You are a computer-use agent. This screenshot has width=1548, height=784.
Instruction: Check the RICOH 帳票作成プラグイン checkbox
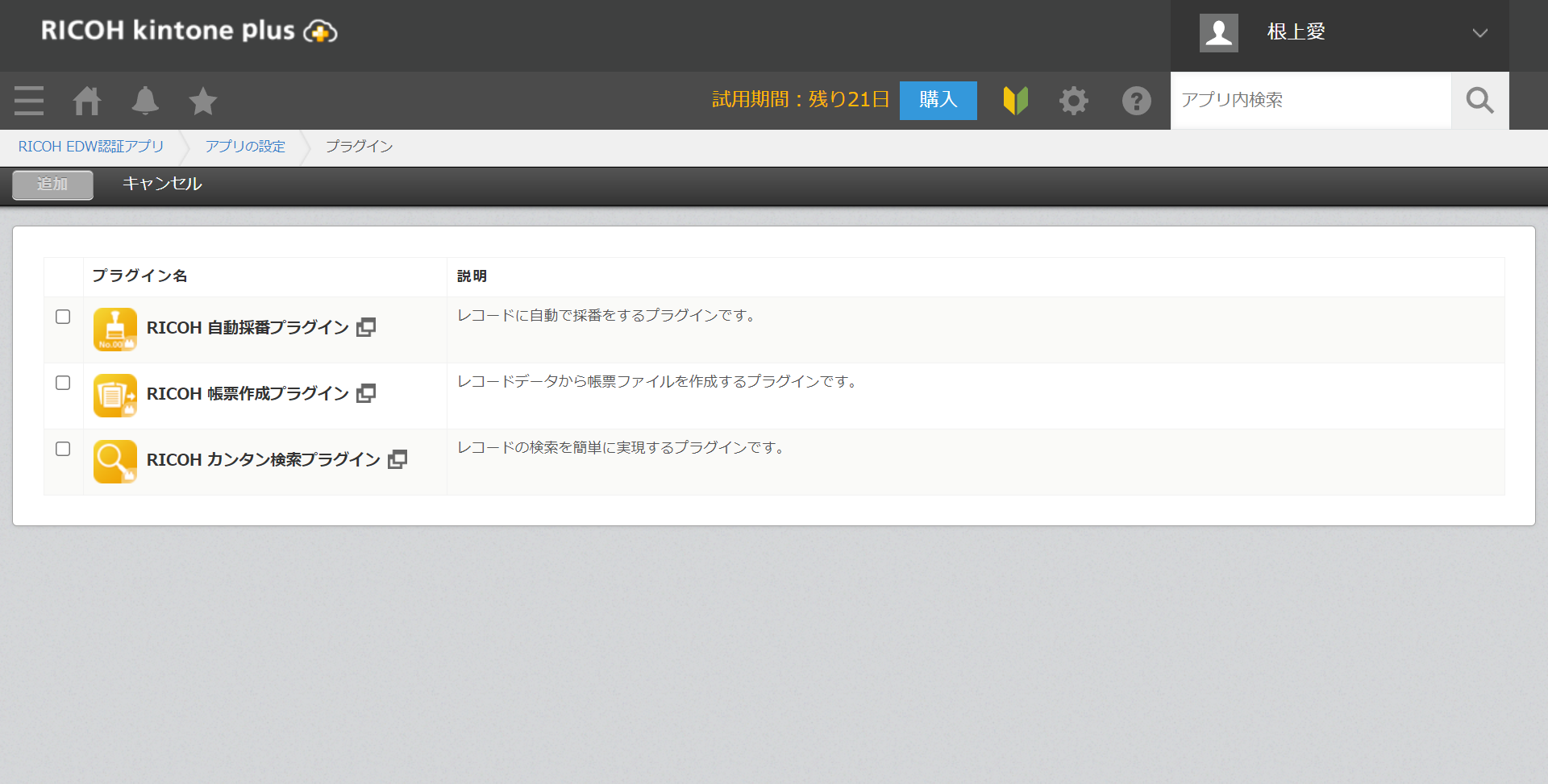(63, 383)
